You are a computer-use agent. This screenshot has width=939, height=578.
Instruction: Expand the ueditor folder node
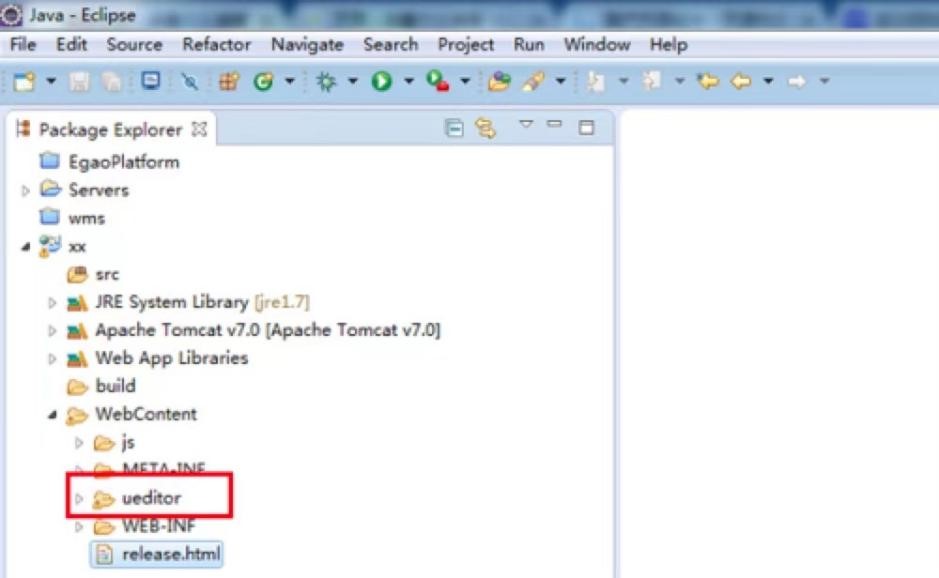(x=78, y=498)
